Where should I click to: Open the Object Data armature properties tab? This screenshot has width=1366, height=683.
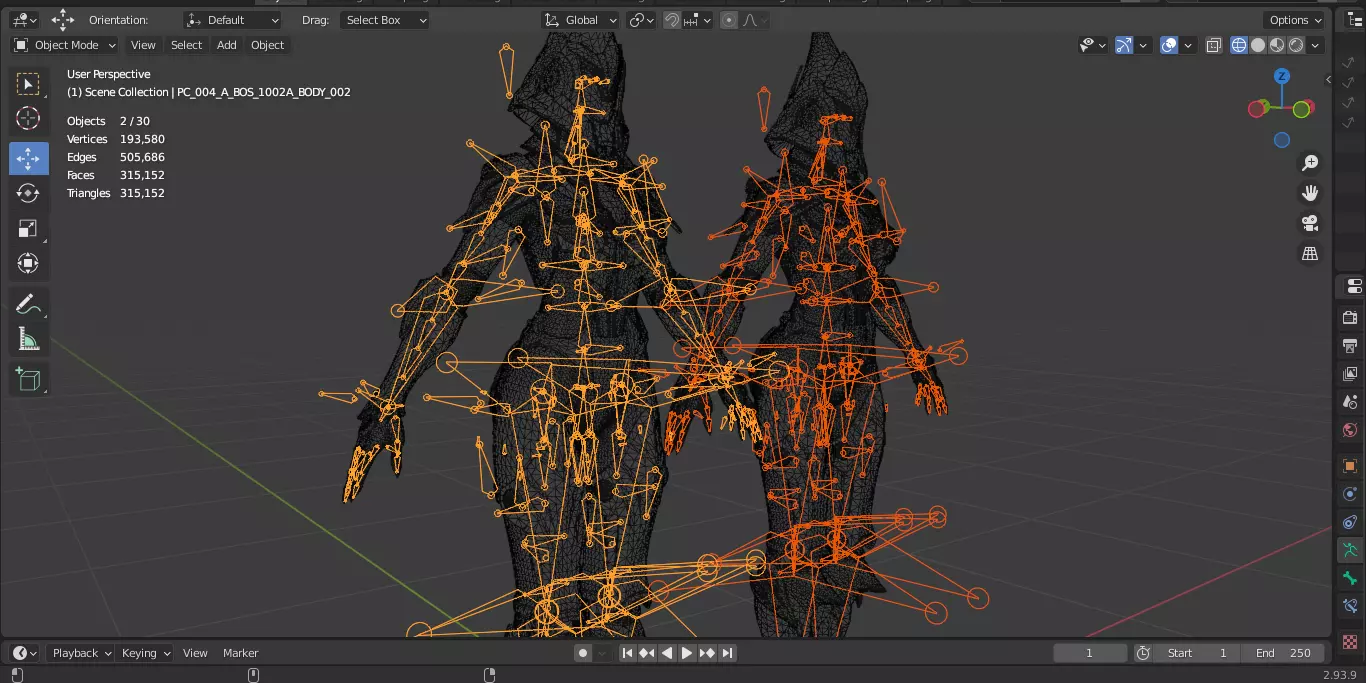click(x=1350, y=550)
